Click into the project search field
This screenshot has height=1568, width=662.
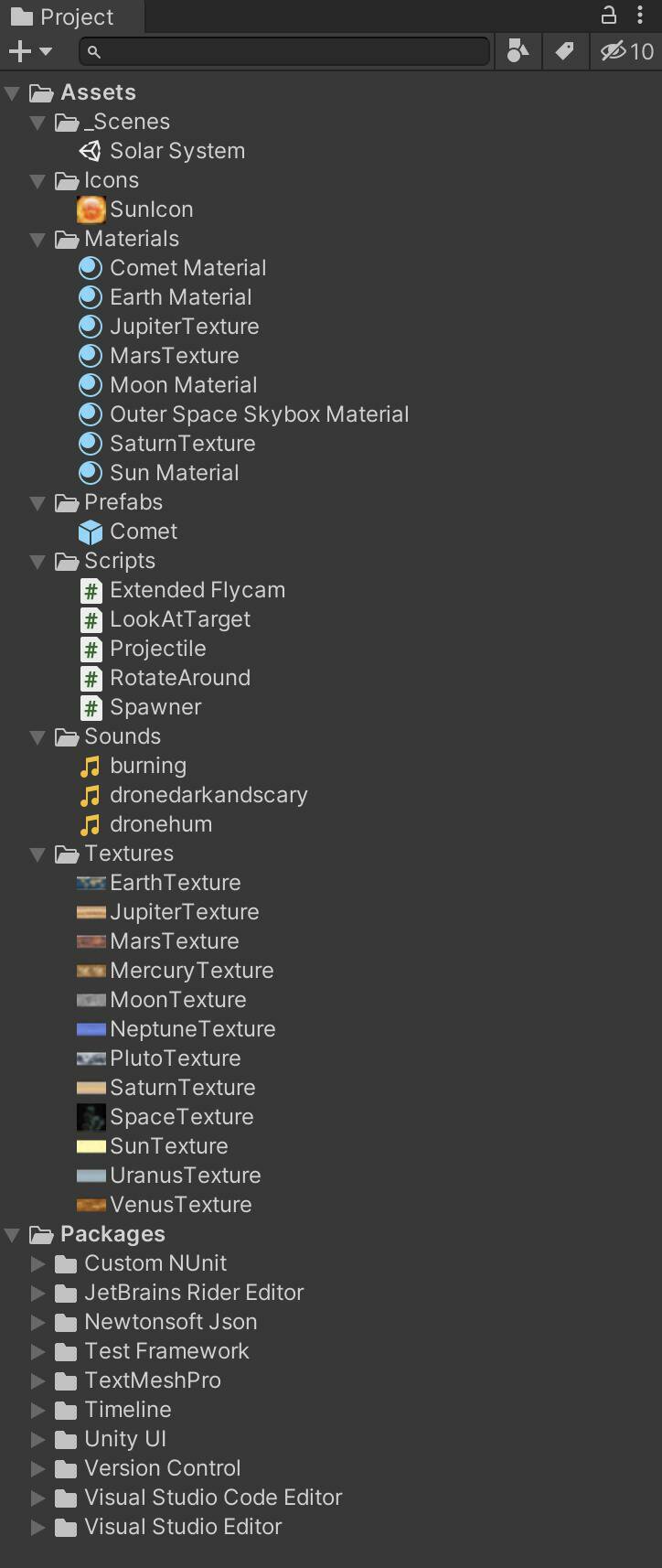pyautogui.click(x=284, y=51)
